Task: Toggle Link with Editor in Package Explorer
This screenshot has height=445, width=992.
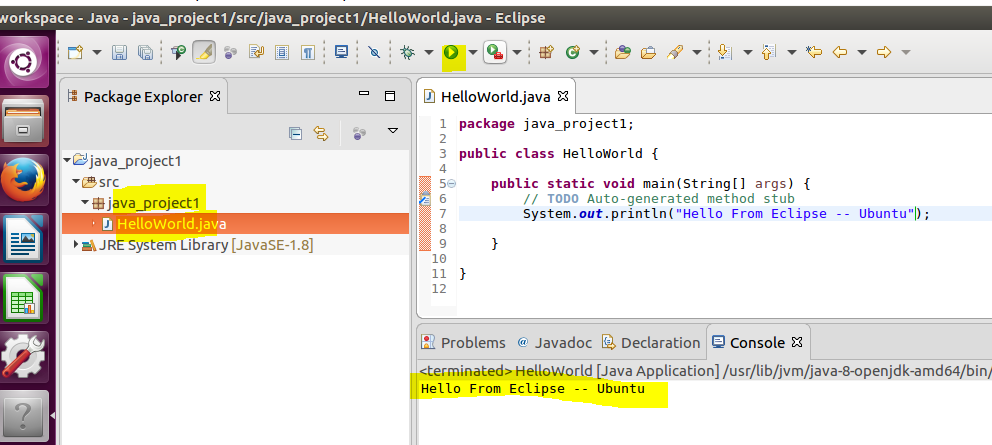Action: coord(321,133)
